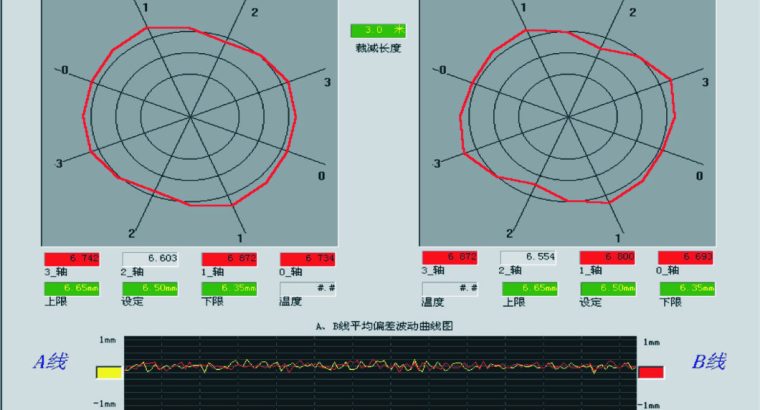Select the blue A线 label
Image resolution: width=760 pixels, height=410 pixels.
(51, 362)
